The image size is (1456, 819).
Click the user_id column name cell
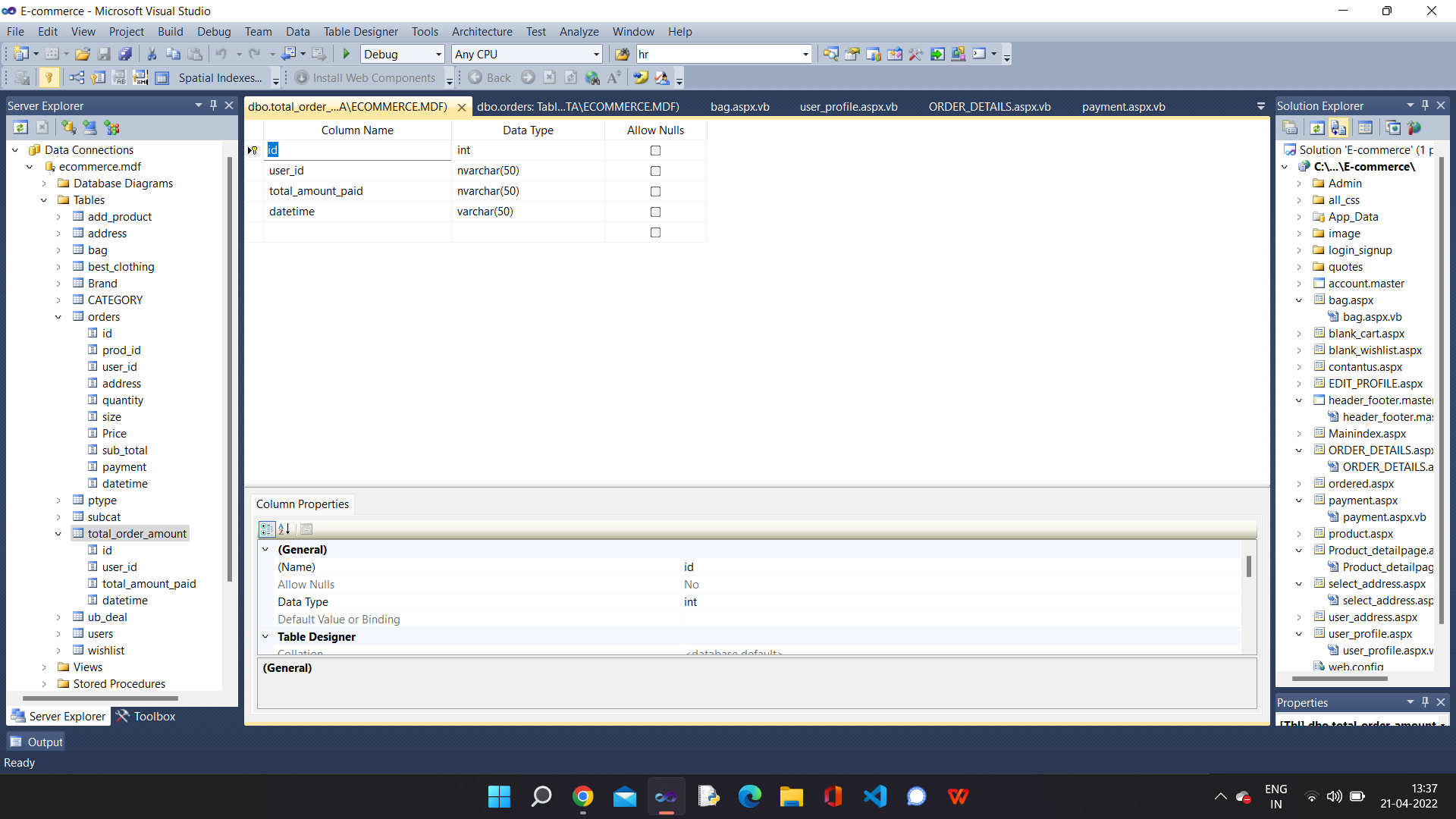357,171
